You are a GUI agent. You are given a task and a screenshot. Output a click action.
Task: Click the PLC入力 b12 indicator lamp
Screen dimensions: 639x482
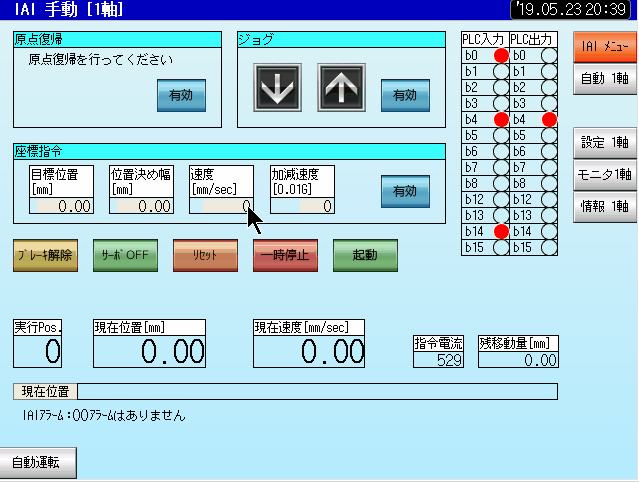[x=501, y=199]
